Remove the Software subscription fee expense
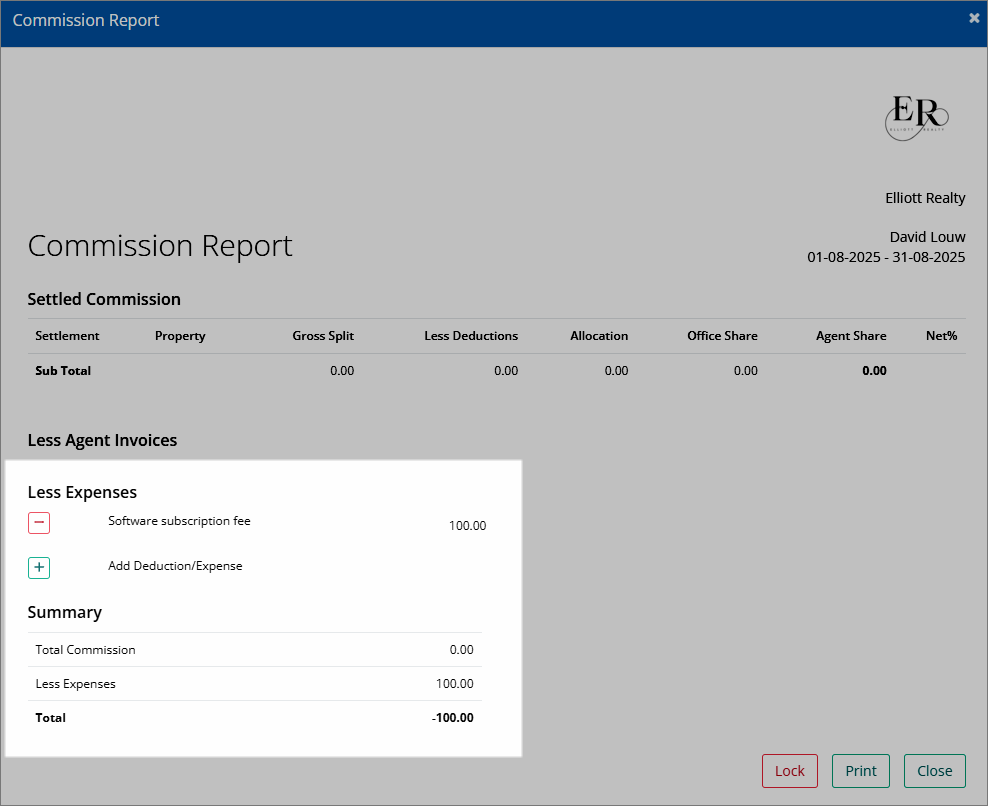988x806 pixels. [x=38, y=522]
